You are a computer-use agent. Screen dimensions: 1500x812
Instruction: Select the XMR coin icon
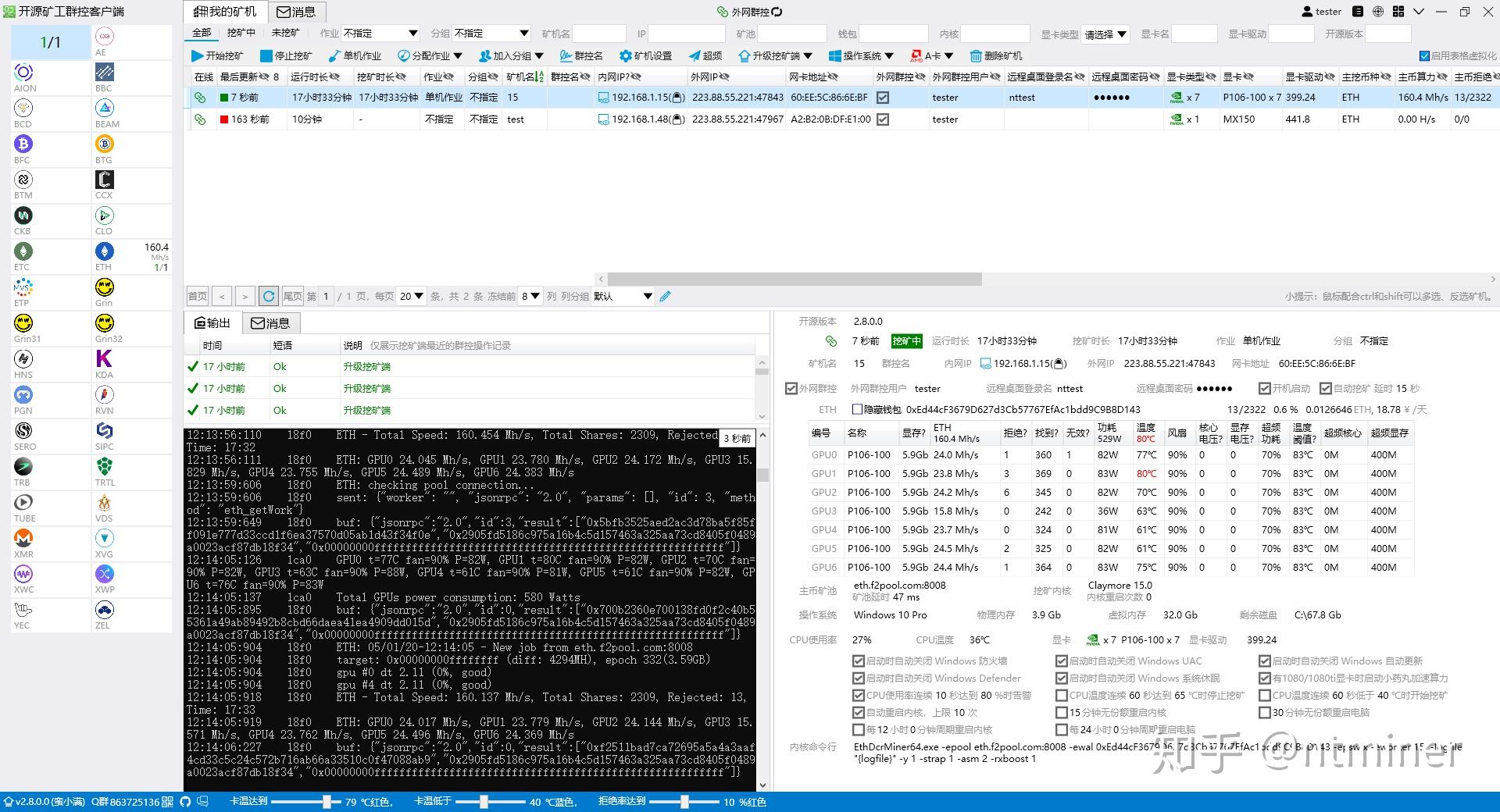(23, 538)
